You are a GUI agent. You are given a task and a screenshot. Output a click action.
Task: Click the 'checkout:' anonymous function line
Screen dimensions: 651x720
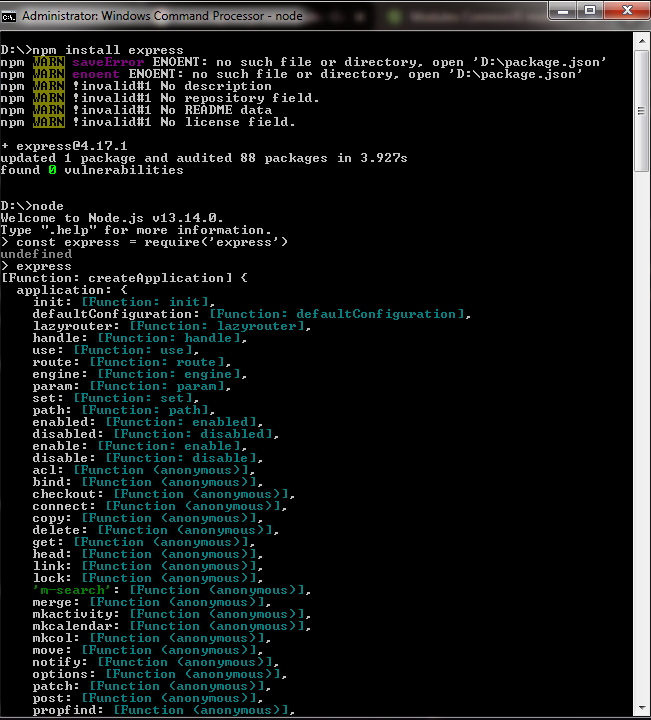164,494
